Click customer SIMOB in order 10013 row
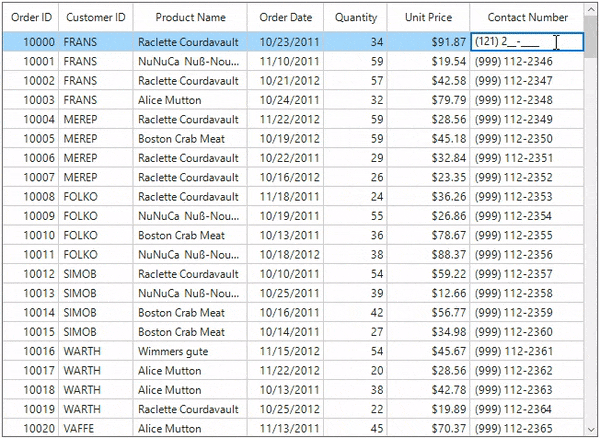 [x=96, y=293]
